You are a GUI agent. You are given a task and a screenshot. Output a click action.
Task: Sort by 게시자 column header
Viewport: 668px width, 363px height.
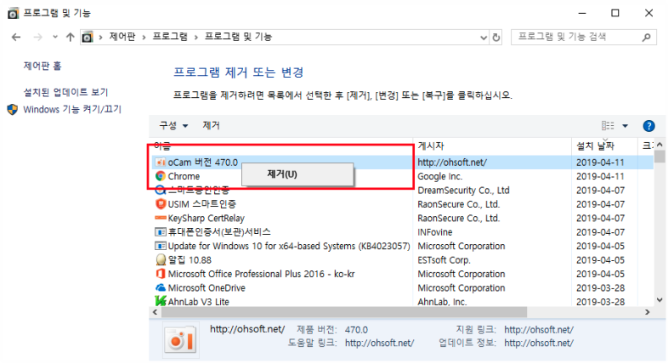point(492,146)
